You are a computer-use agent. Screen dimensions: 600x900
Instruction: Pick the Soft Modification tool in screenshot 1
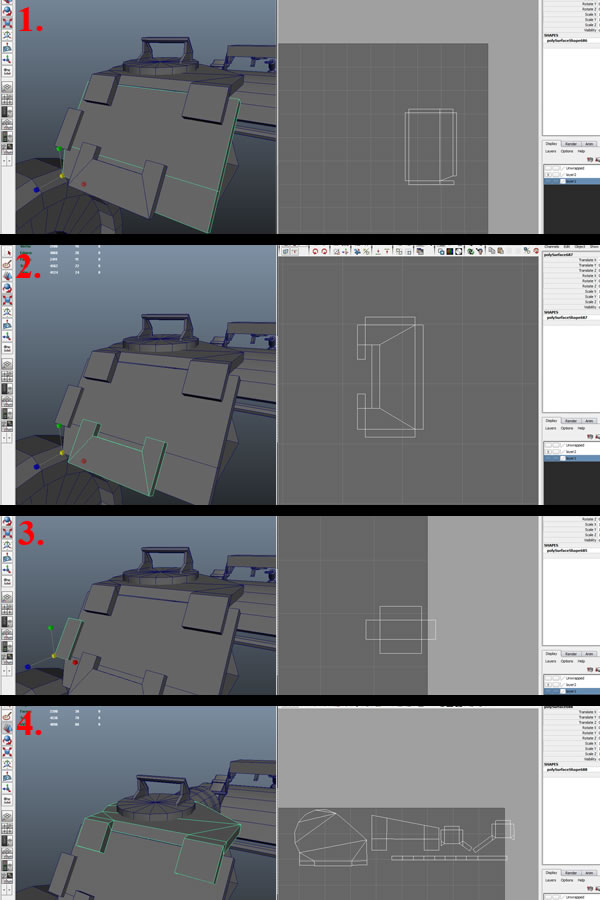(9, 48)
